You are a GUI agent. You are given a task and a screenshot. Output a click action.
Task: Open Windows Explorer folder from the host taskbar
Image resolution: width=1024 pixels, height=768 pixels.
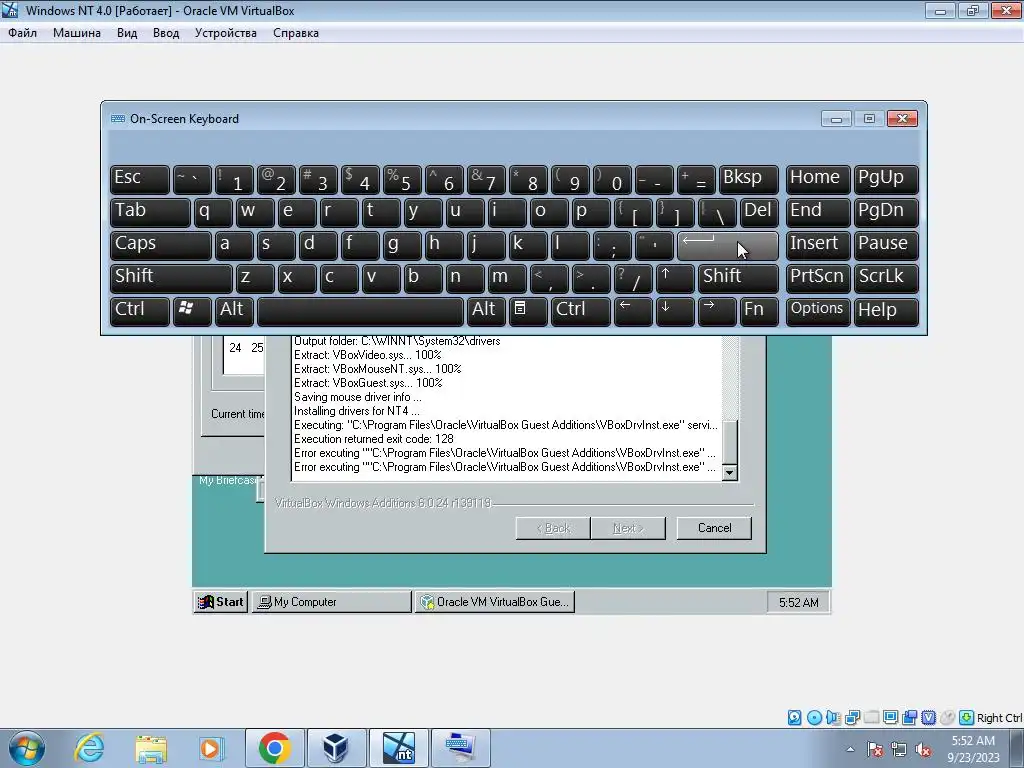click(151, 748)
